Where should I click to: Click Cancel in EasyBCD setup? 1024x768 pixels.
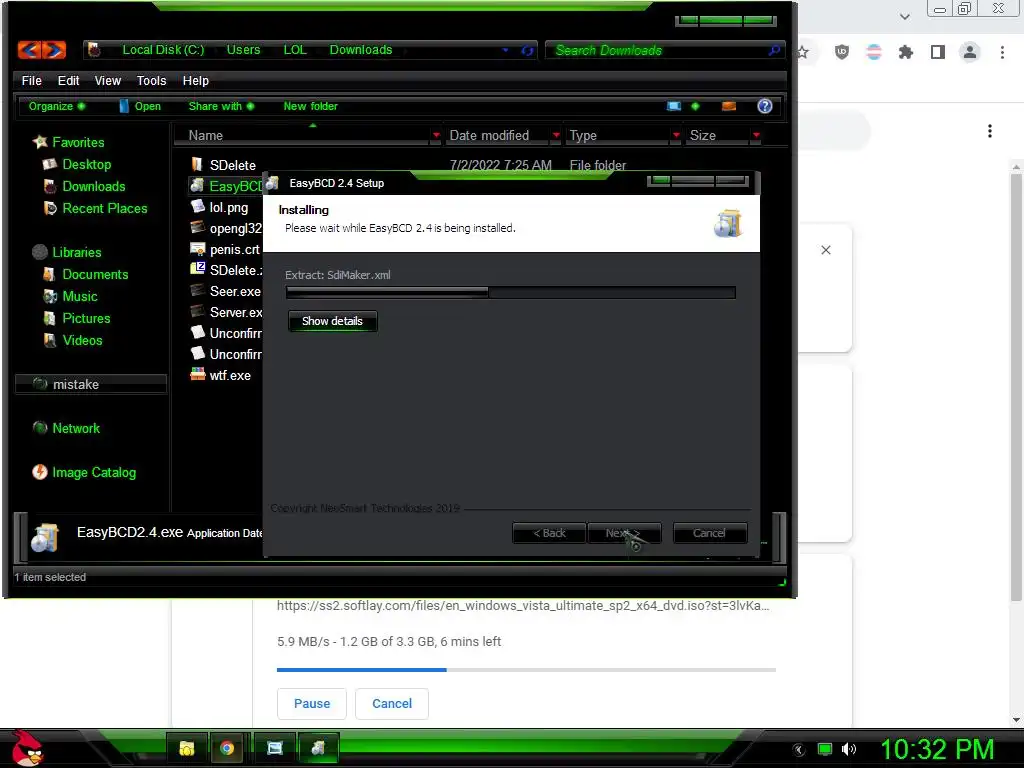[709, 533]
